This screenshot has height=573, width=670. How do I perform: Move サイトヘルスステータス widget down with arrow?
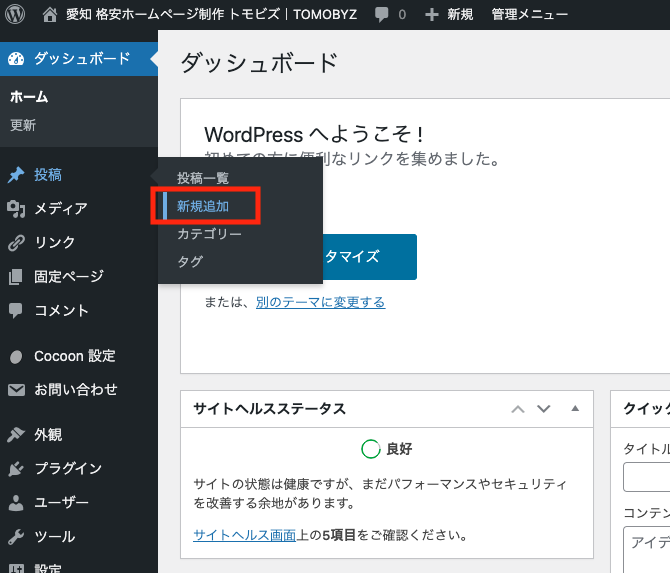click(544, 409)
